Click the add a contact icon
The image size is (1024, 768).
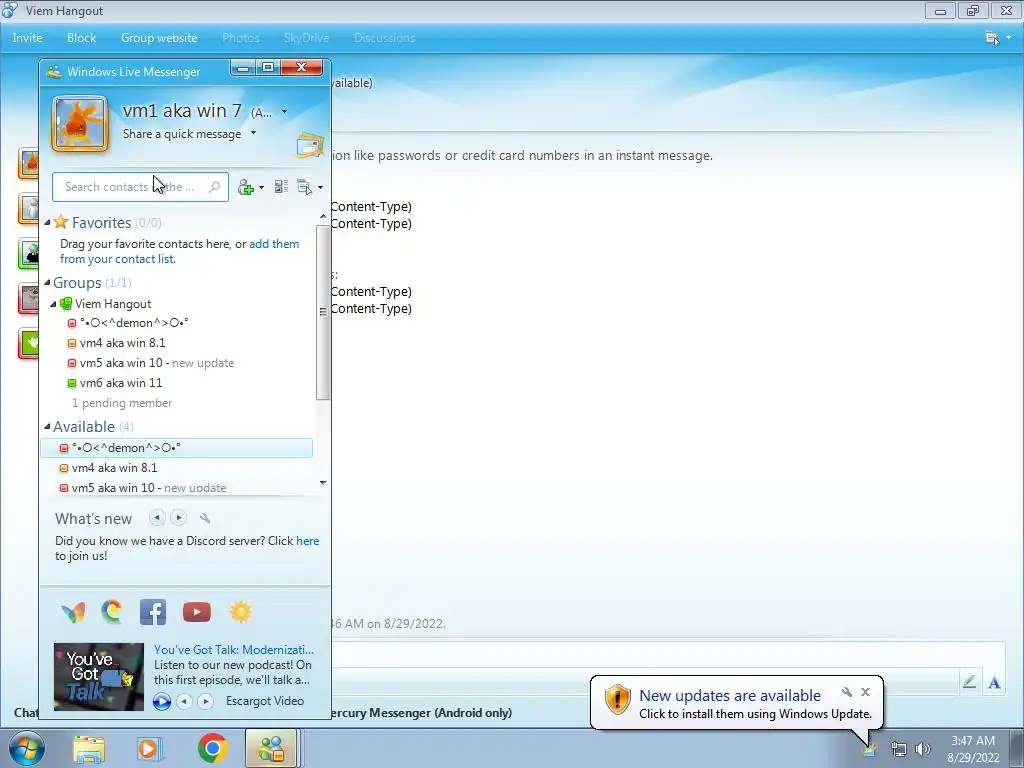pos(246,187)
